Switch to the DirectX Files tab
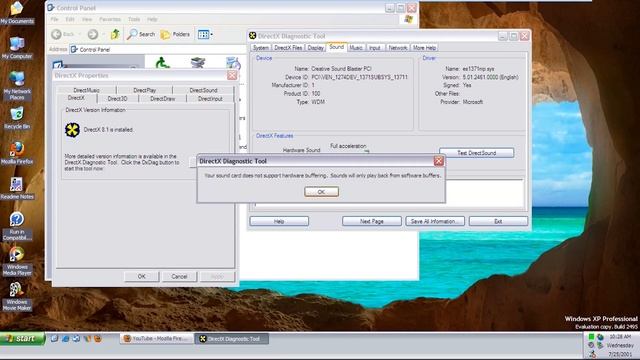This screenshot has width=640, height=360. pyautogui.click(x=288, y=48)
